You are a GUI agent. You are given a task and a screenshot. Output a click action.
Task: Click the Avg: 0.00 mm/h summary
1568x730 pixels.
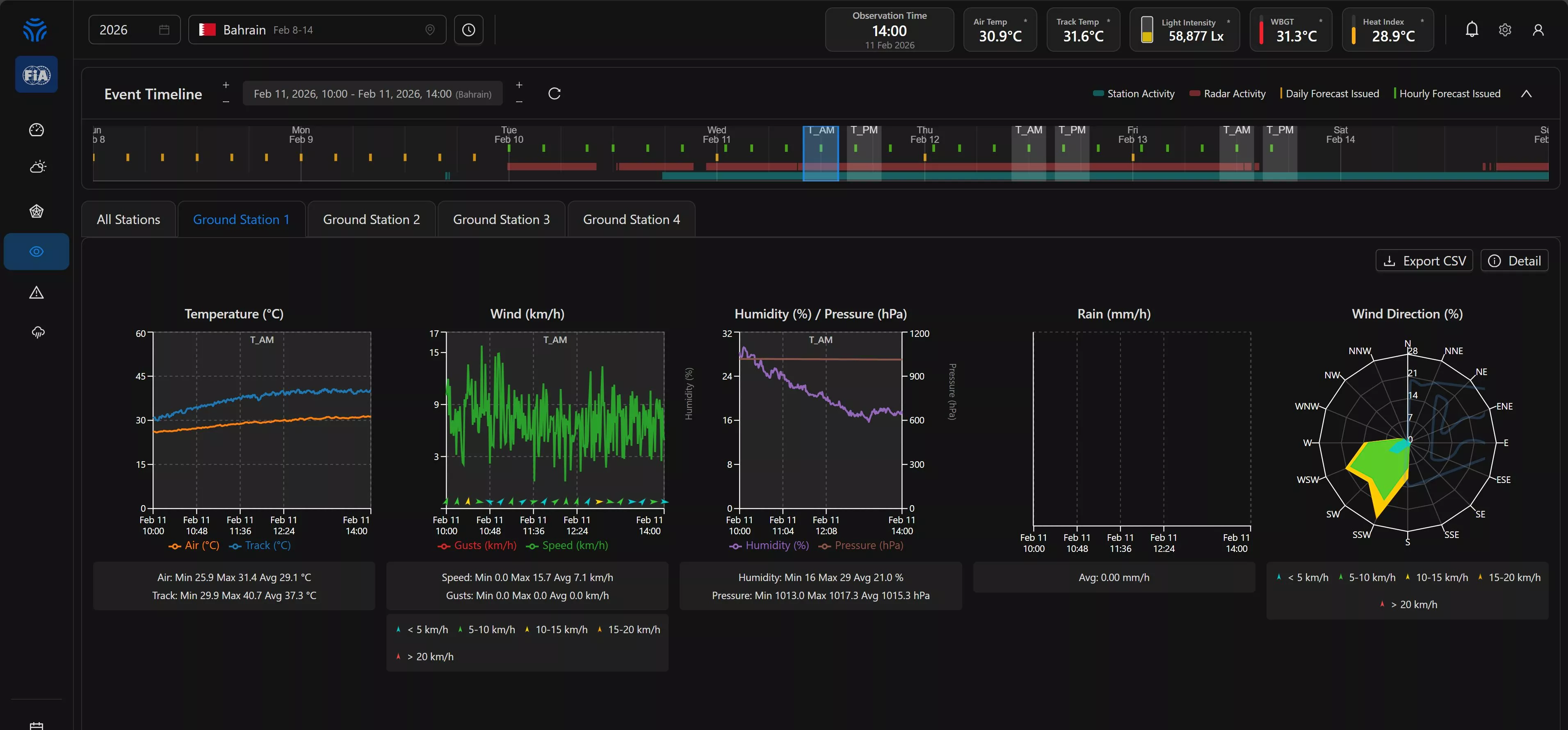tap(1114, 577)
